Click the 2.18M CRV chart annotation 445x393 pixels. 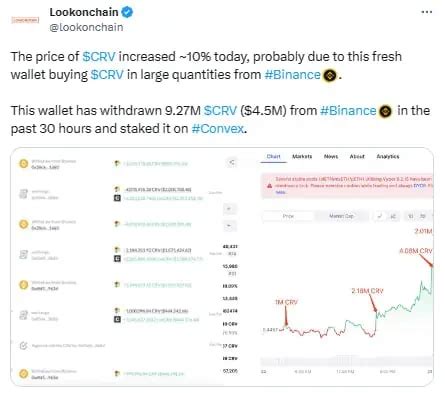(x=367, y=291)
